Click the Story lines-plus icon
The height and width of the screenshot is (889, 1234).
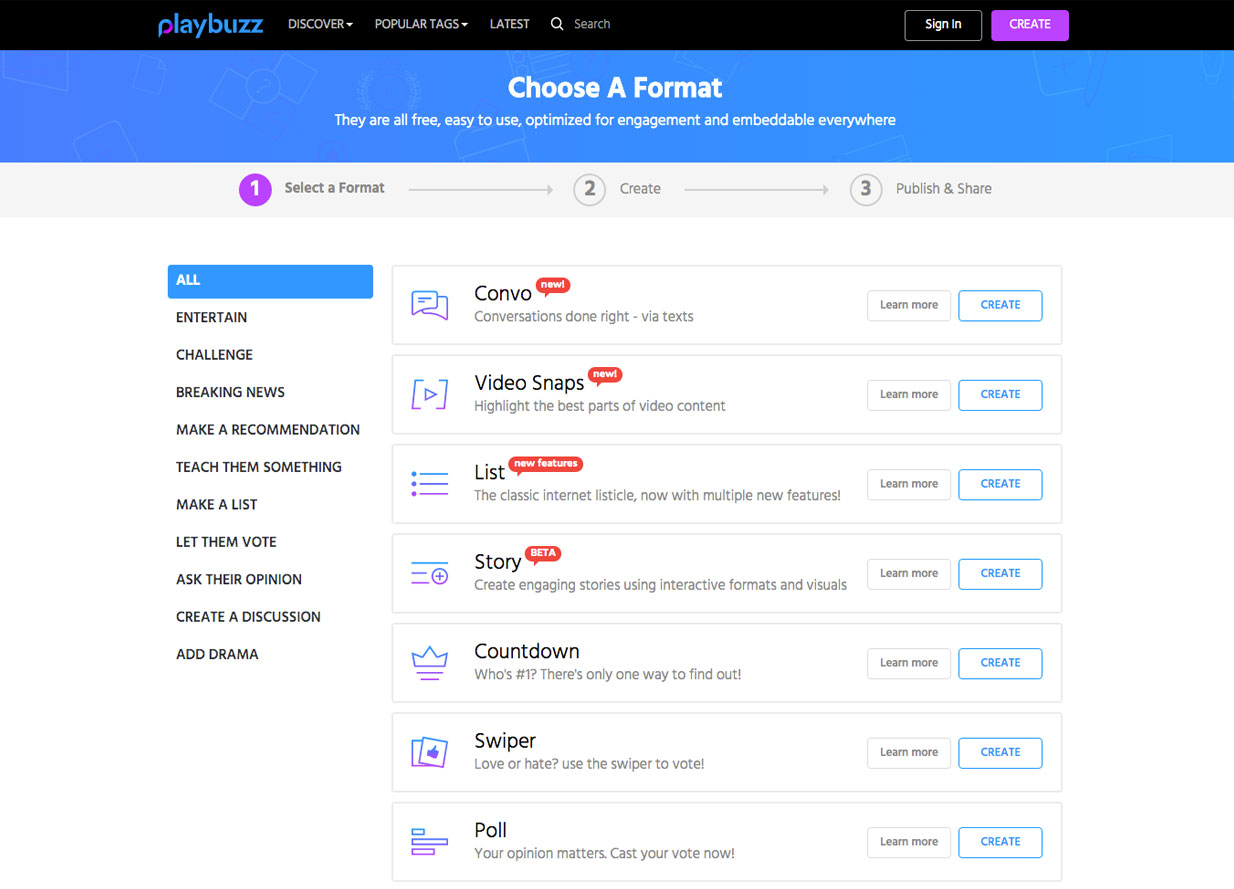(430, 573)
